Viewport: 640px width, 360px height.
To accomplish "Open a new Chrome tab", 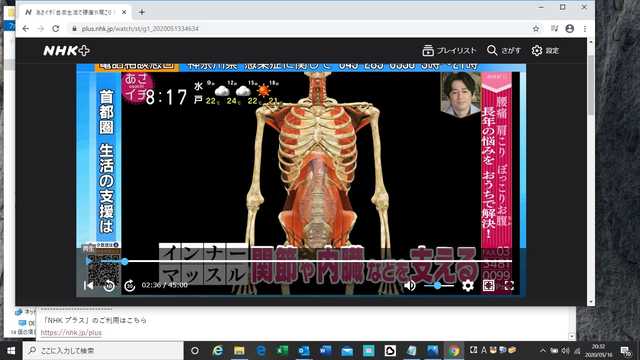I will pos(142,12).
